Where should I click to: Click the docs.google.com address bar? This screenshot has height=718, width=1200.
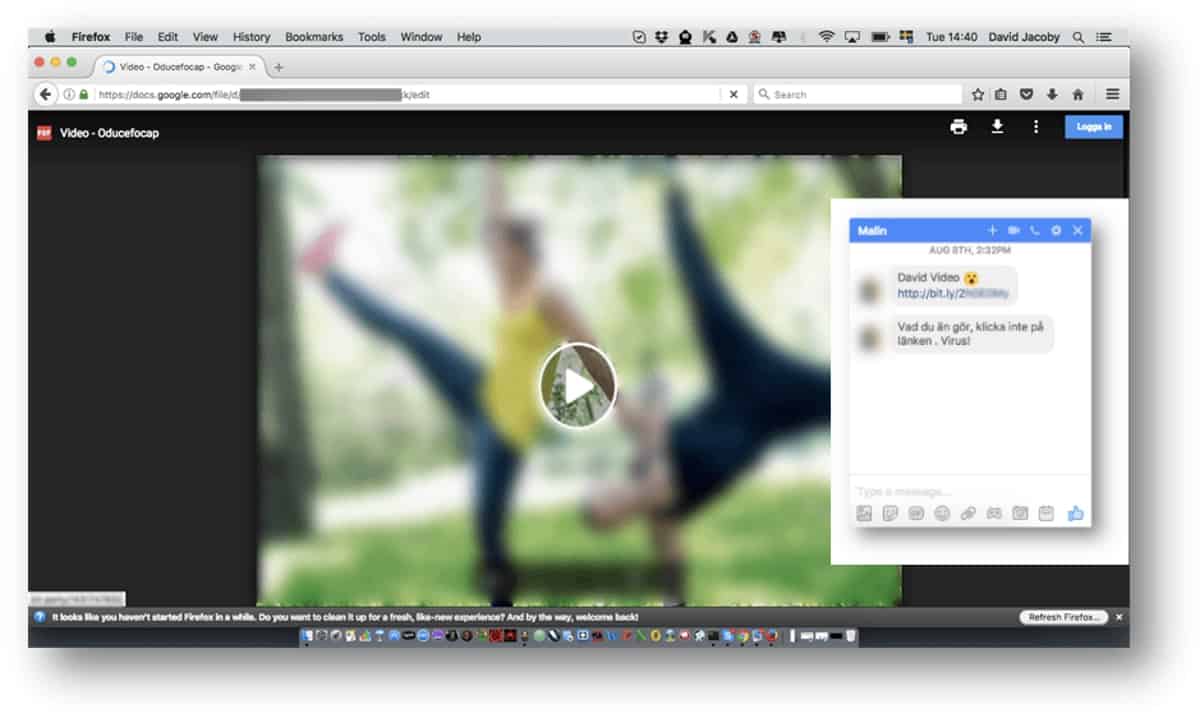[405, 95]
